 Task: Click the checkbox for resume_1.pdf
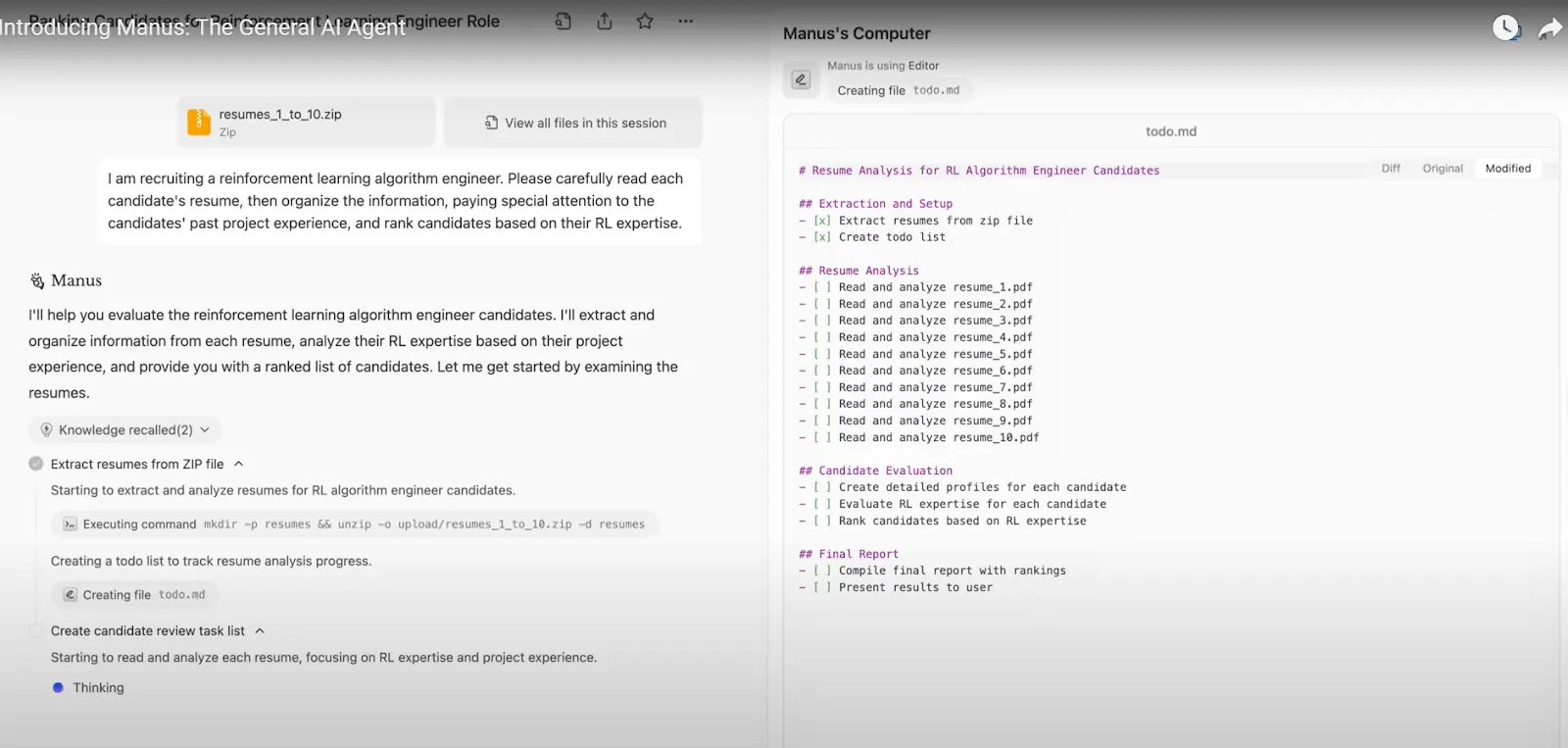(822, 287)
